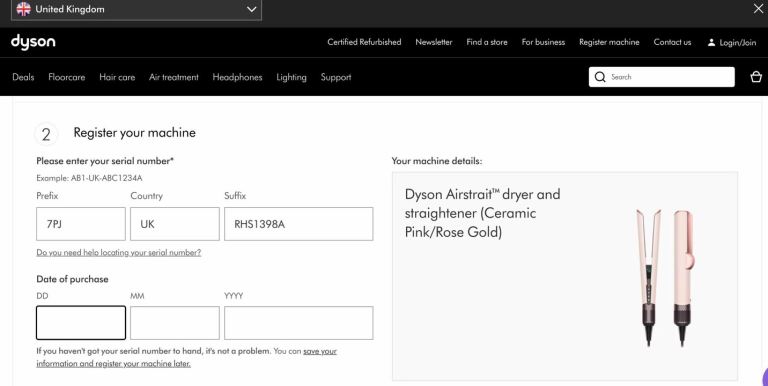The image size is (768, 386).
Task: Click the DD date field
Action: [x=81, y=323]
